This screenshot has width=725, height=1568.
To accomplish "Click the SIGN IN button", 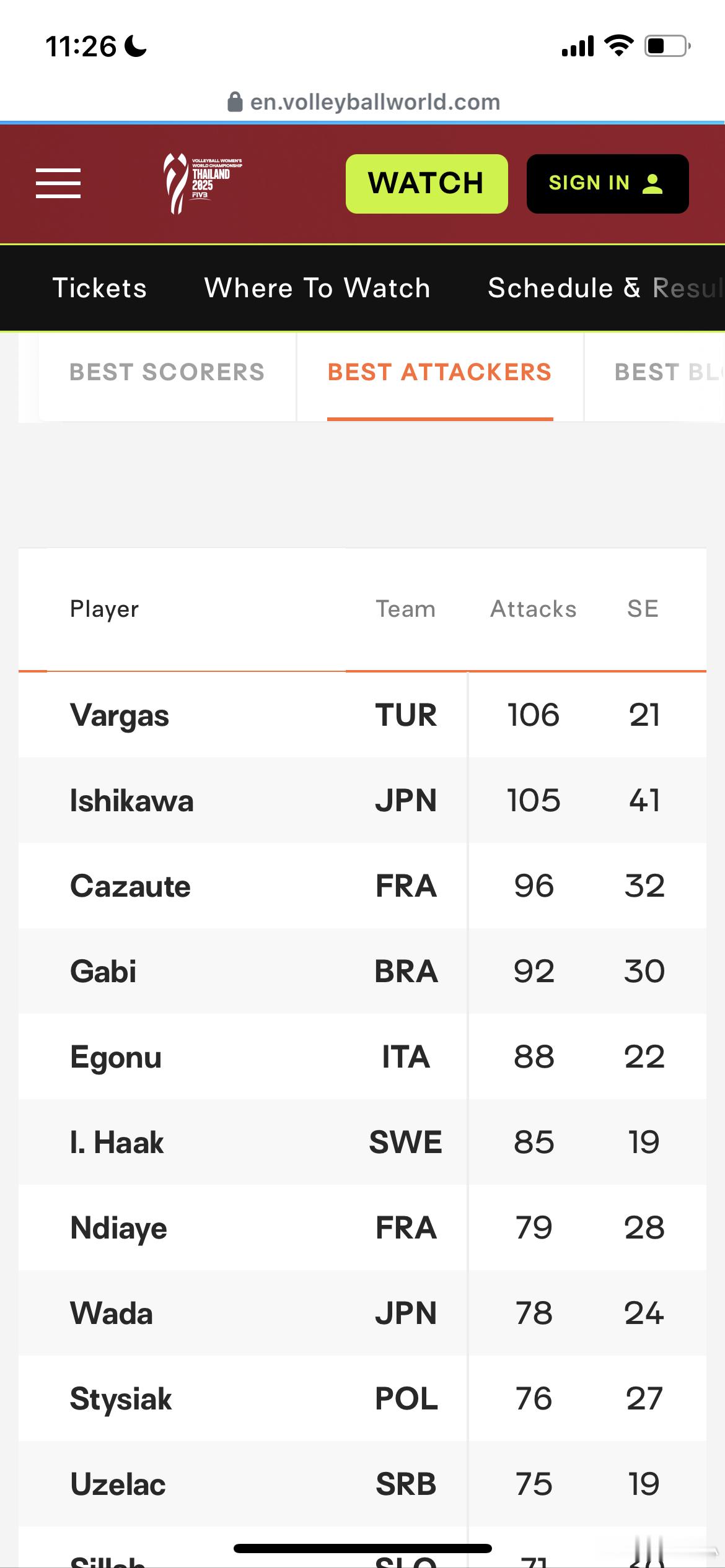I will [x=608, y=184].
